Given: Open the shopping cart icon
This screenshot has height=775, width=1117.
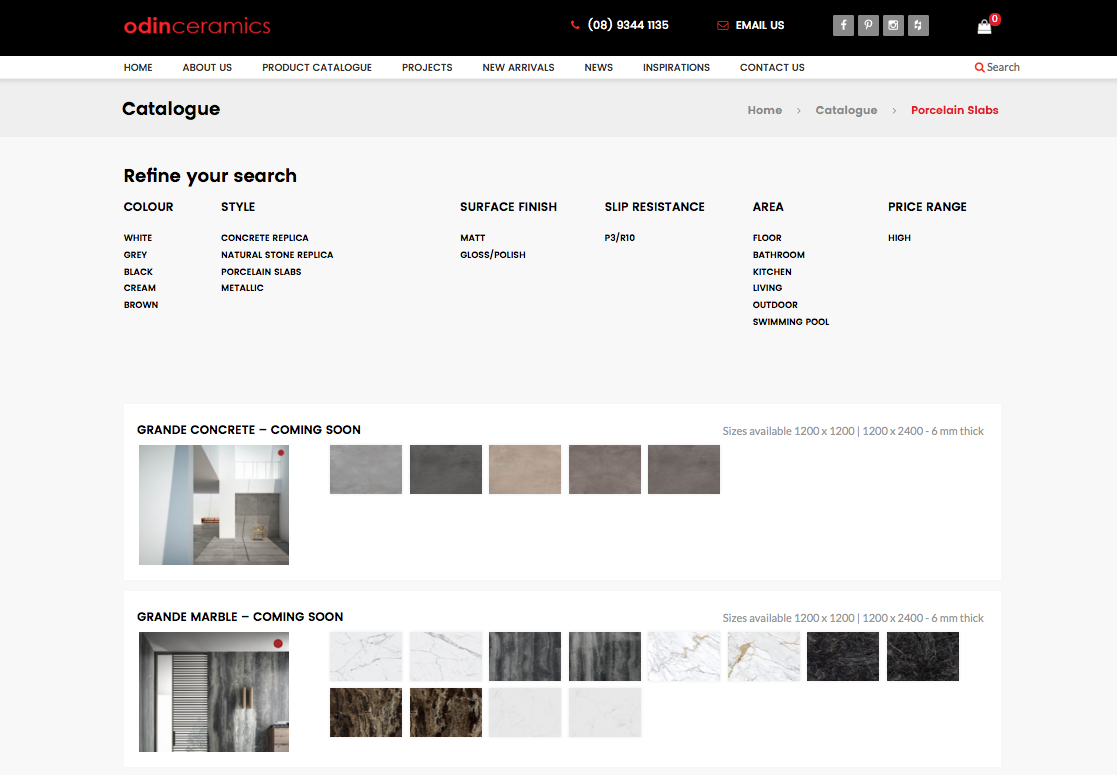Looking at the screenshot, I should tap(984, 26).
